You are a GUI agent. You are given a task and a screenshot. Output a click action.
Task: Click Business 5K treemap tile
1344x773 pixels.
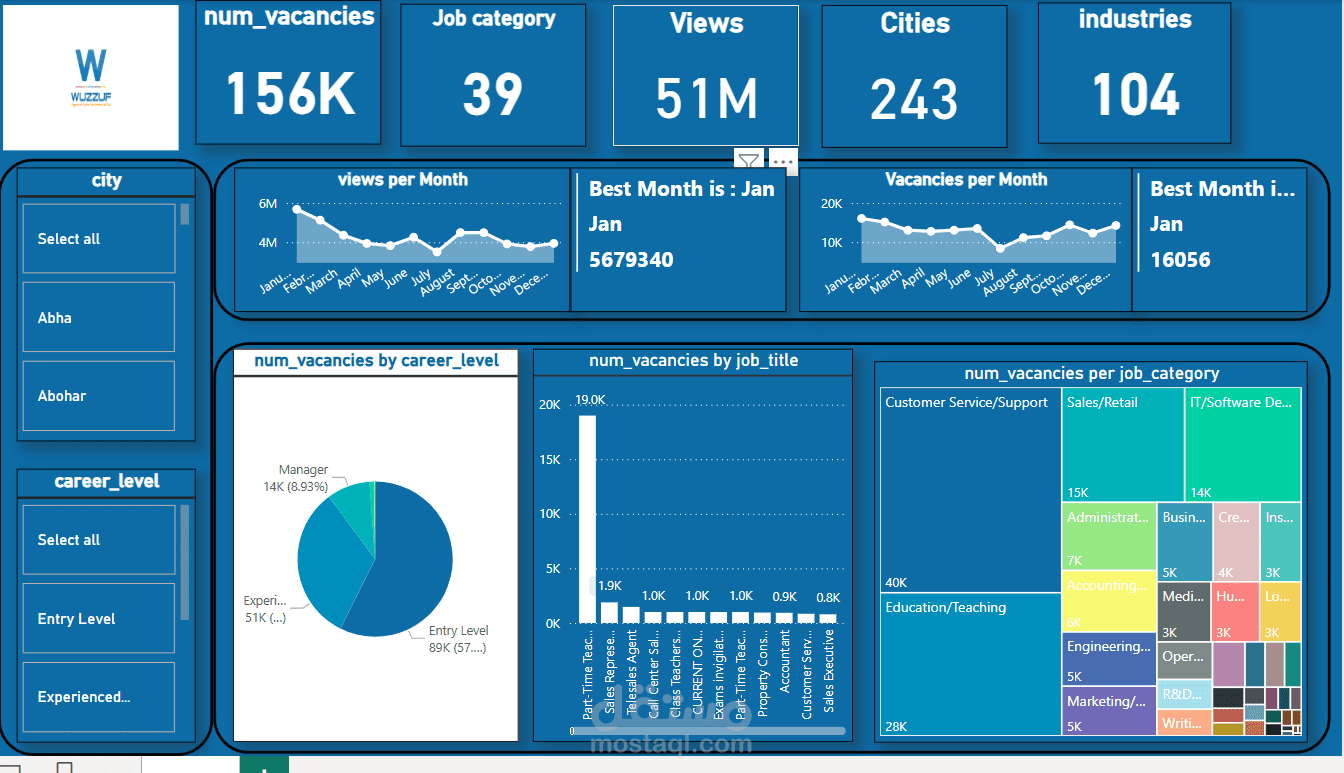[x=1184, y=542]
